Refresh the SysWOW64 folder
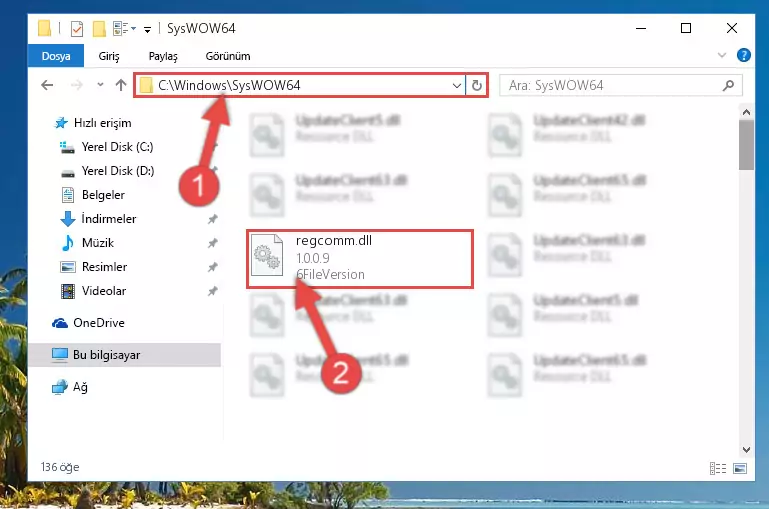Screen dimensions: 769x509 (477, 86)
